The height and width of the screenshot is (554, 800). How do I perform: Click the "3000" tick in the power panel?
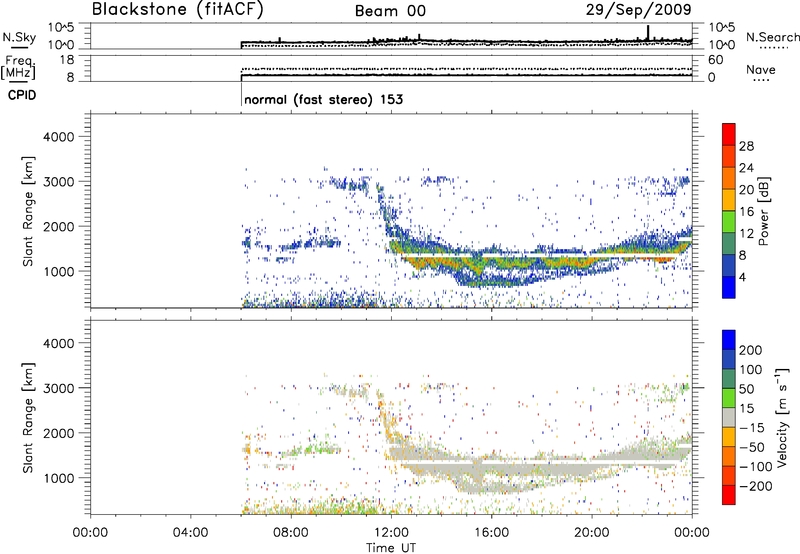pyautogui.click(x=58, y=182)
